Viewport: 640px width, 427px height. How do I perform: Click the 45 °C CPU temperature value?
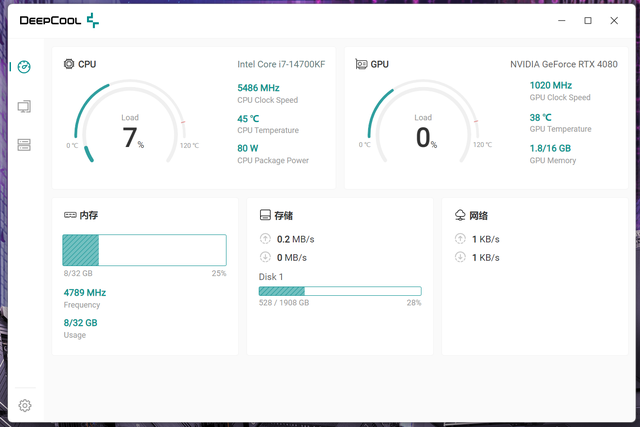(x=248, y=119)
